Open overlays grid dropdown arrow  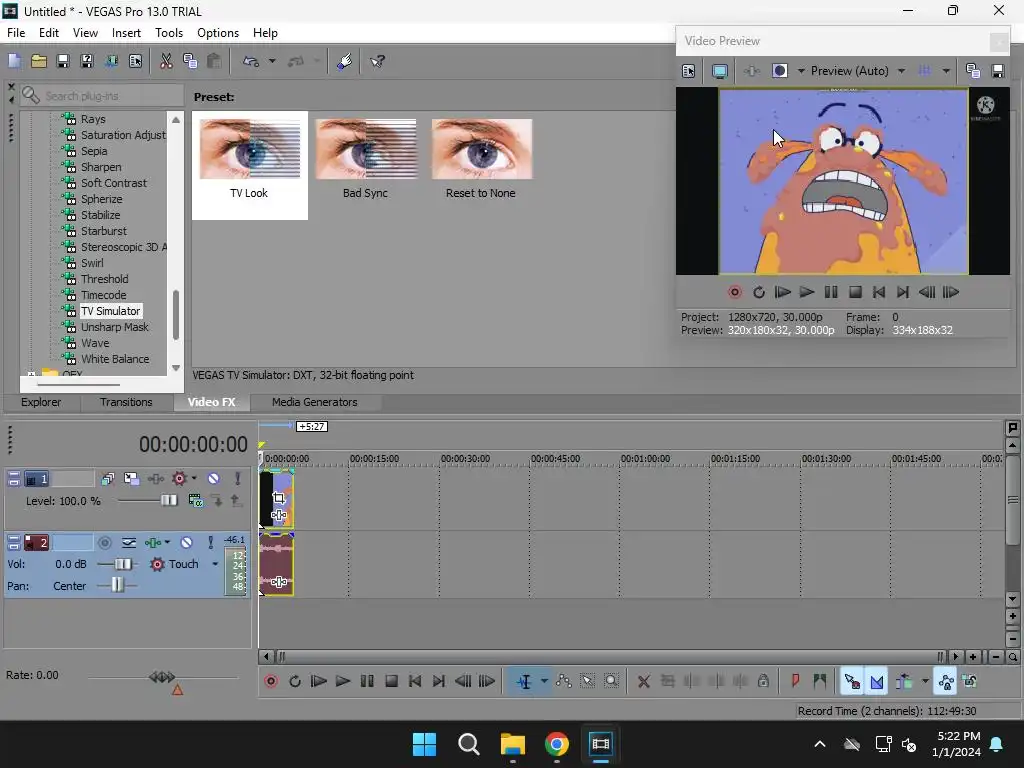946,71
